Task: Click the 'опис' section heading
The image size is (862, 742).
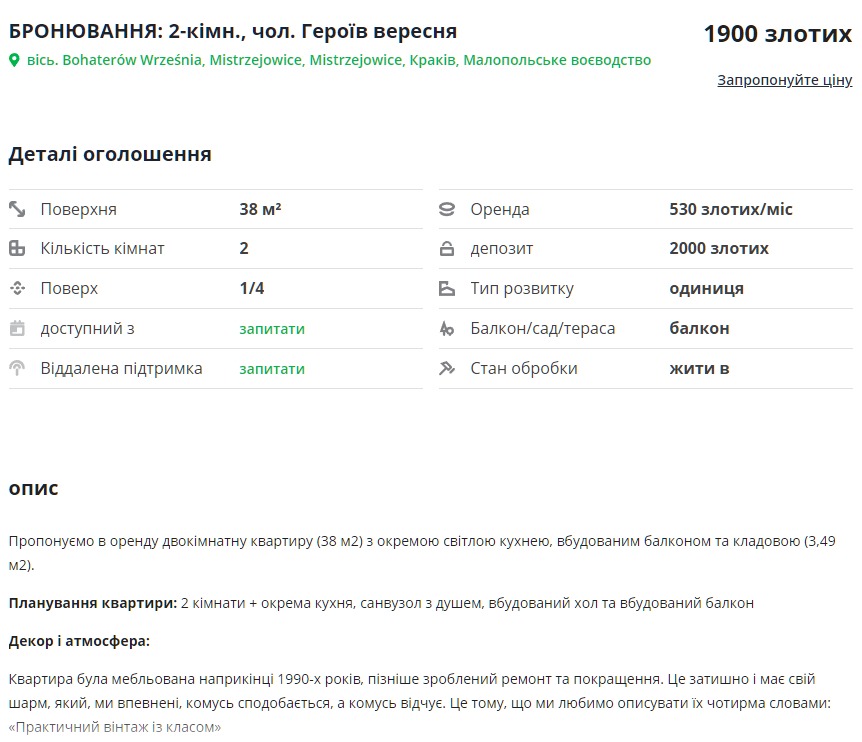Action: point(34,488)
